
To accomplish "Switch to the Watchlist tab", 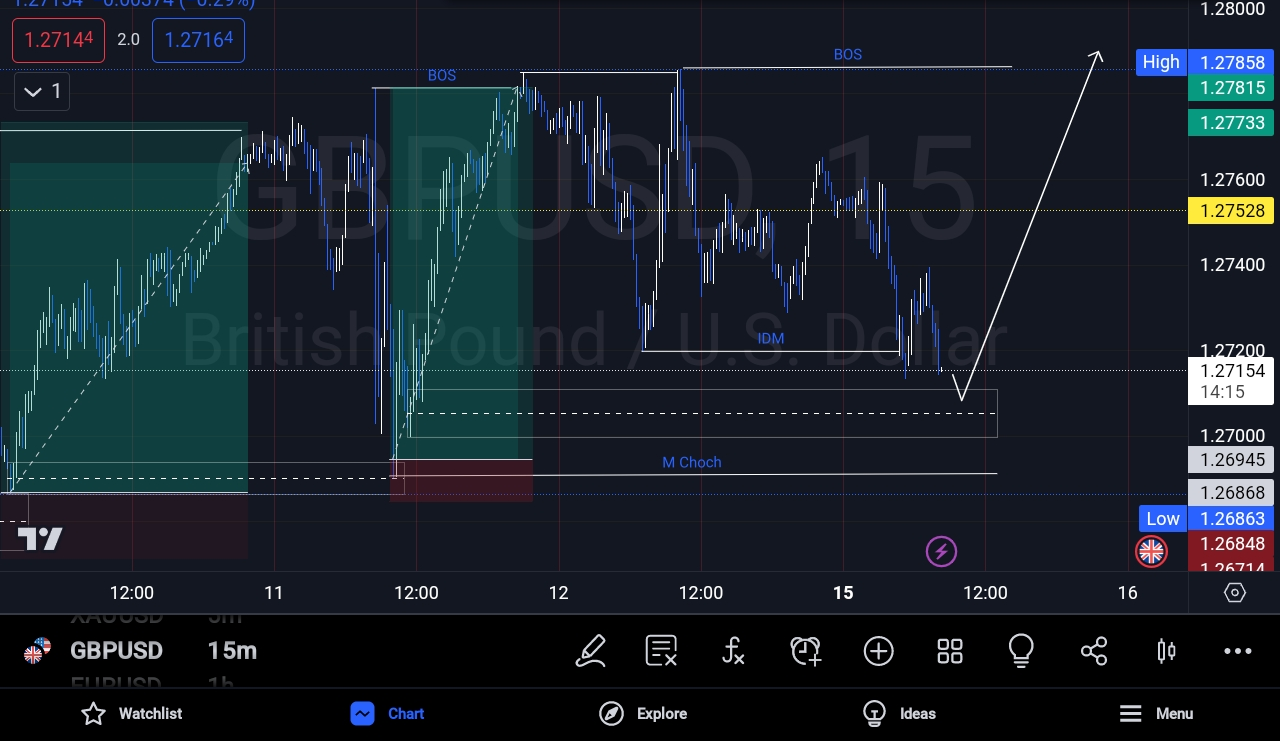I will coord(131,713).
